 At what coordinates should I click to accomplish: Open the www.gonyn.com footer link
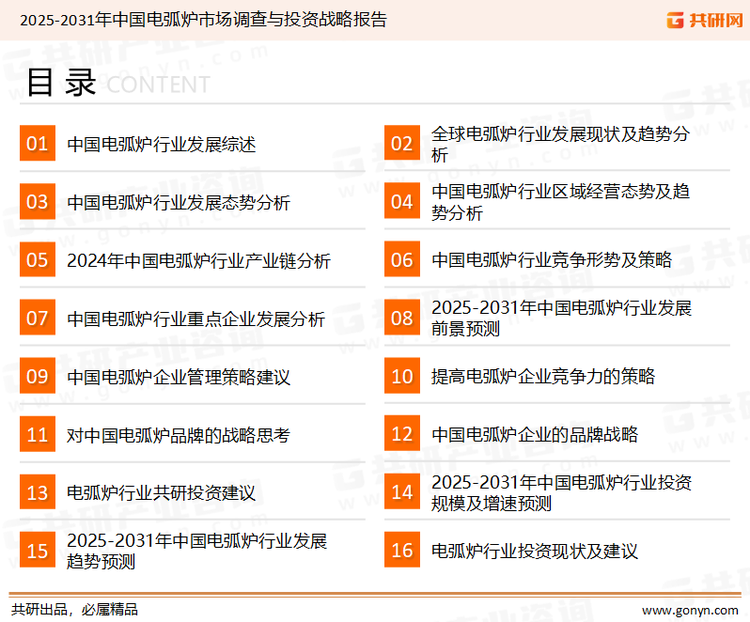(690, 610)
